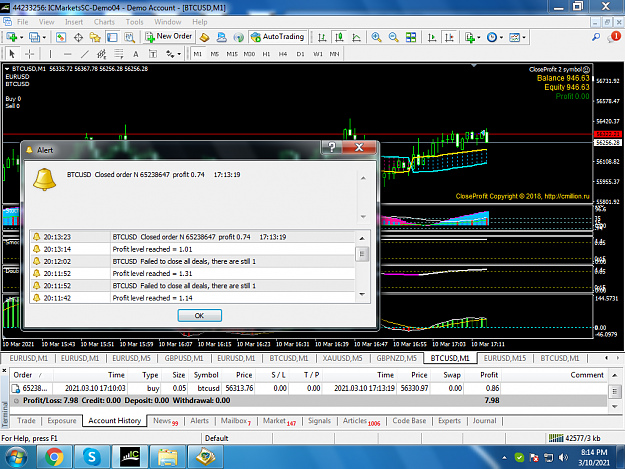Select the text tool A

pos(136,54)
